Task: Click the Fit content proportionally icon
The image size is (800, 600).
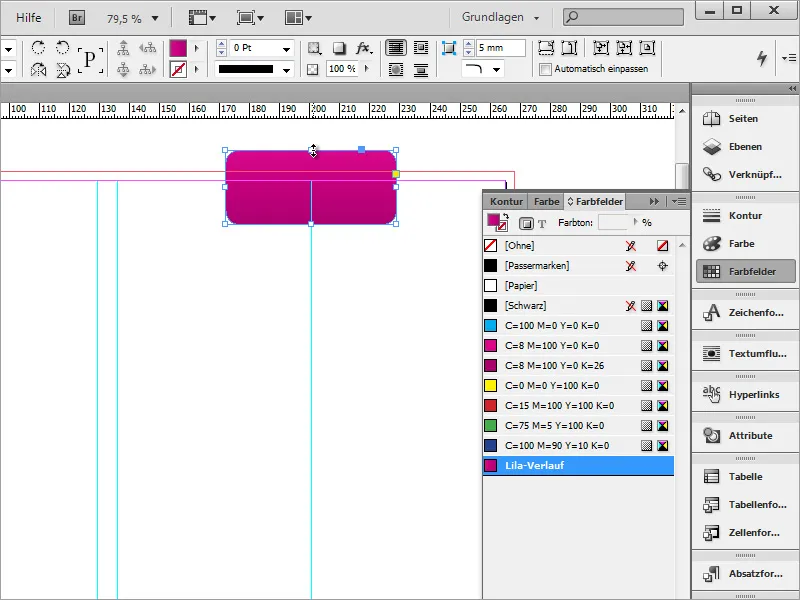Action: [569, 48]
